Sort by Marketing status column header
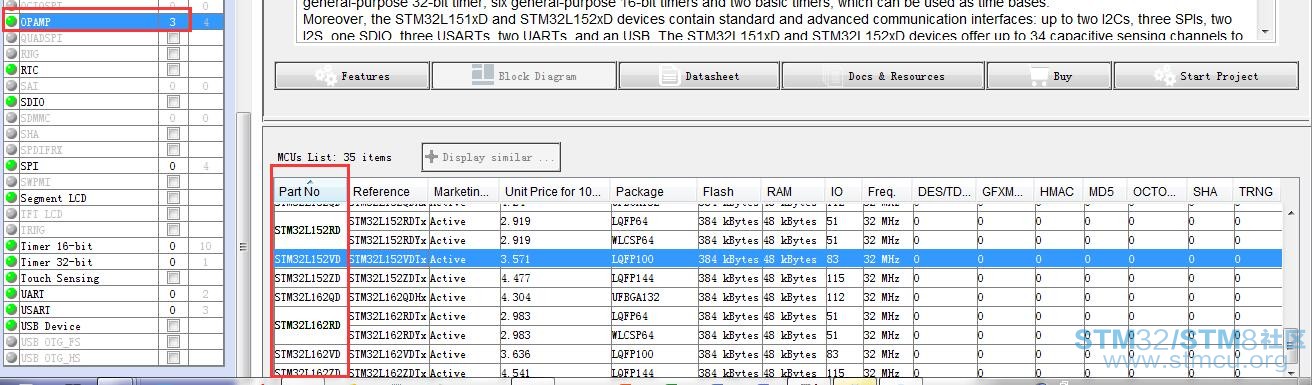This screenshot has height=385, width=1312. [x=464, y=191]
